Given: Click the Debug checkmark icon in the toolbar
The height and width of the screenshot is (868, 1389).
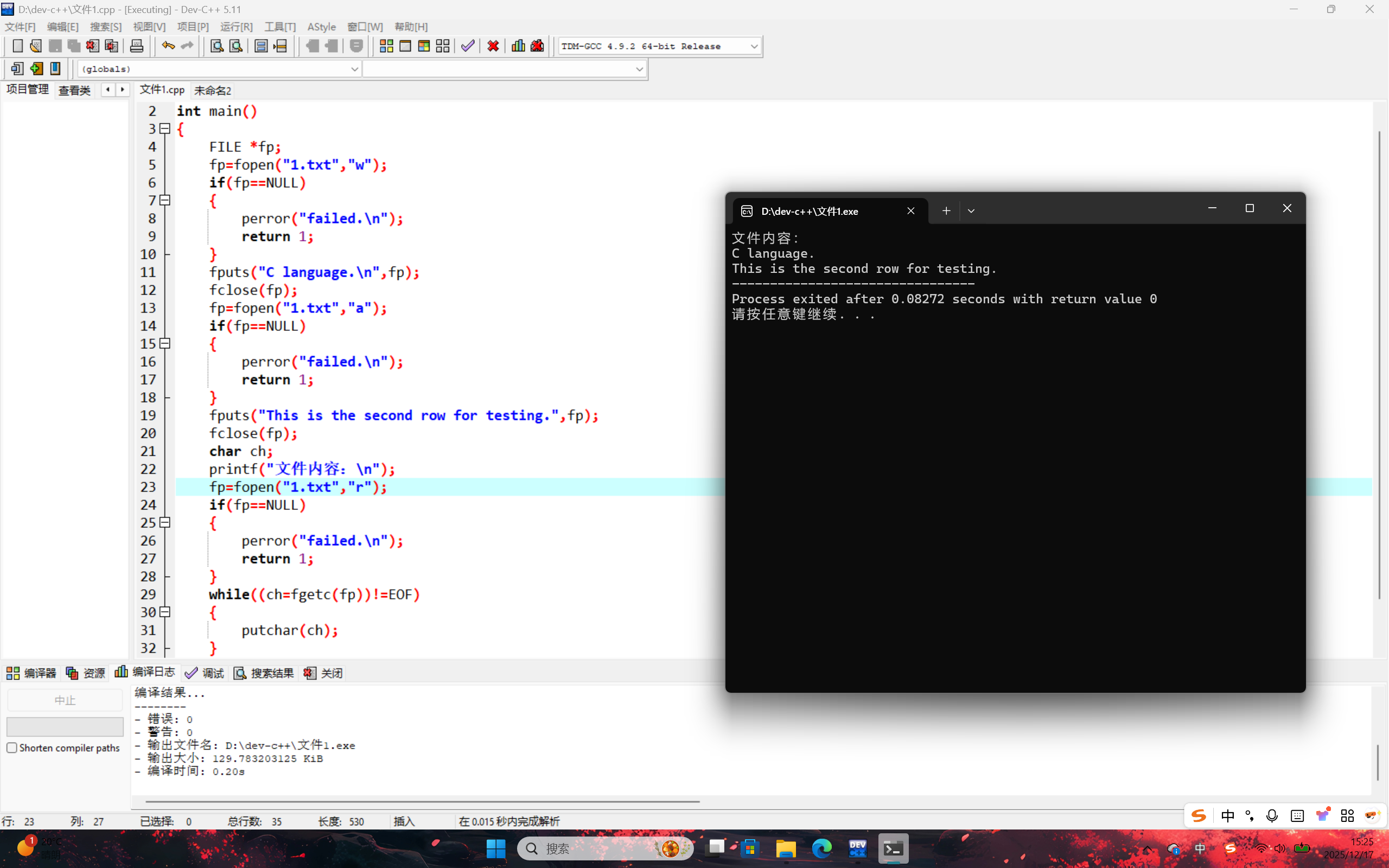Looking at the screenshot, I should click(x=468, y=46).
